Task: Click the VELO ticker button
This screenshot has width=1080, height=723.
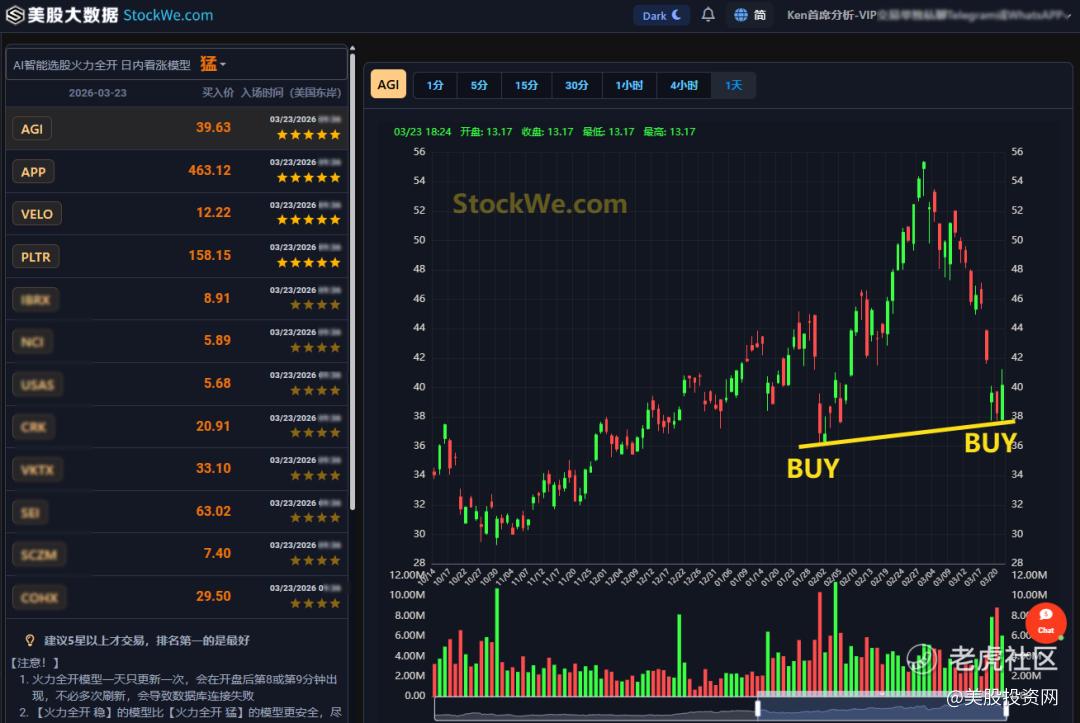Action: [x=37, y=214]
